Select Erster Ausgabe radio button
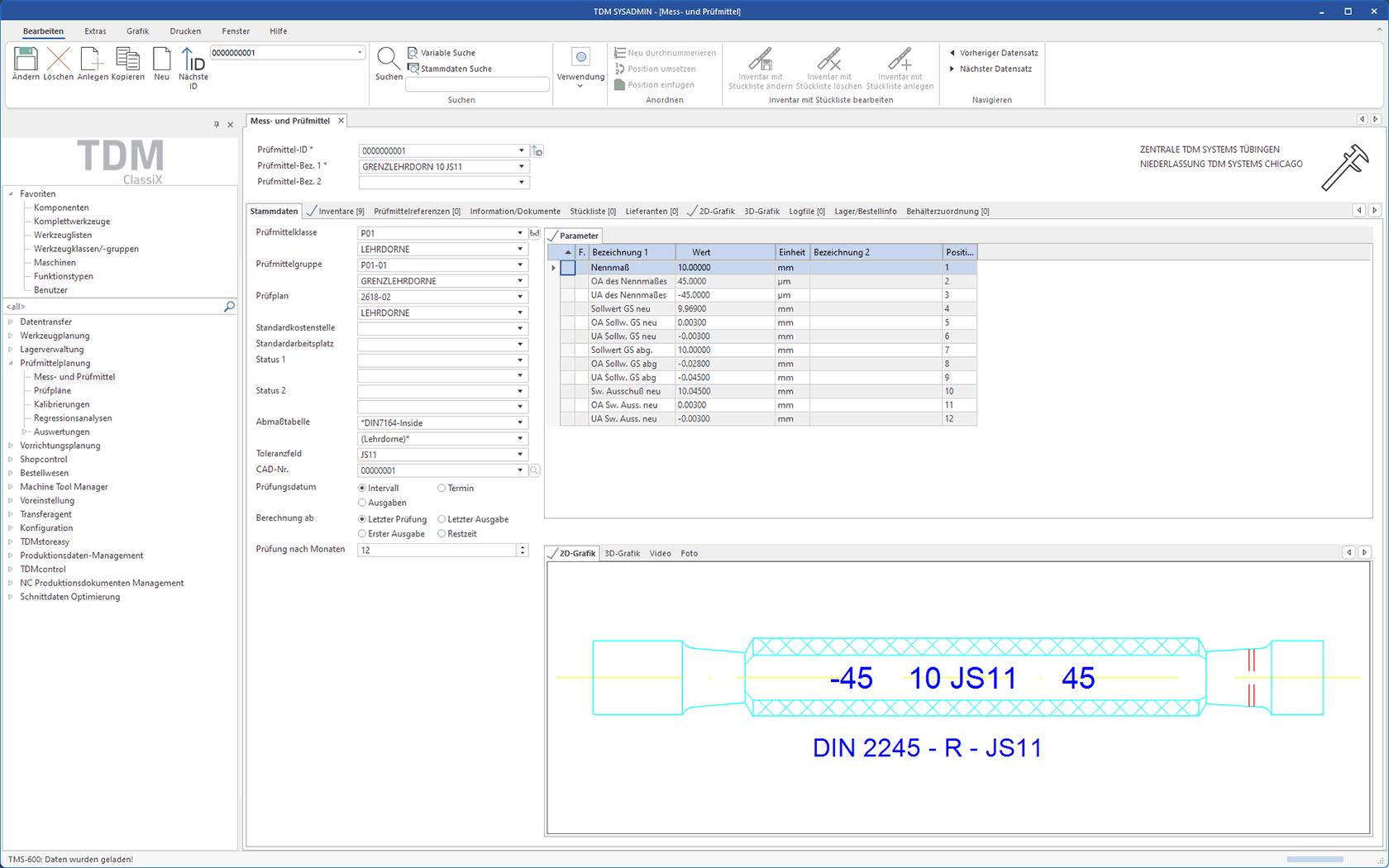 point(362,534)
